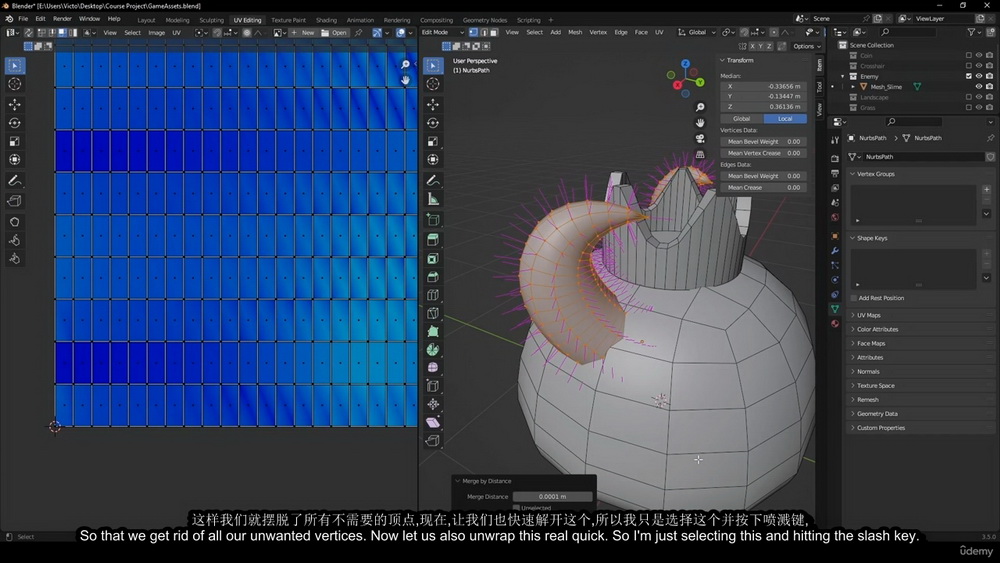Switch transform to Local

coord(785,119)
